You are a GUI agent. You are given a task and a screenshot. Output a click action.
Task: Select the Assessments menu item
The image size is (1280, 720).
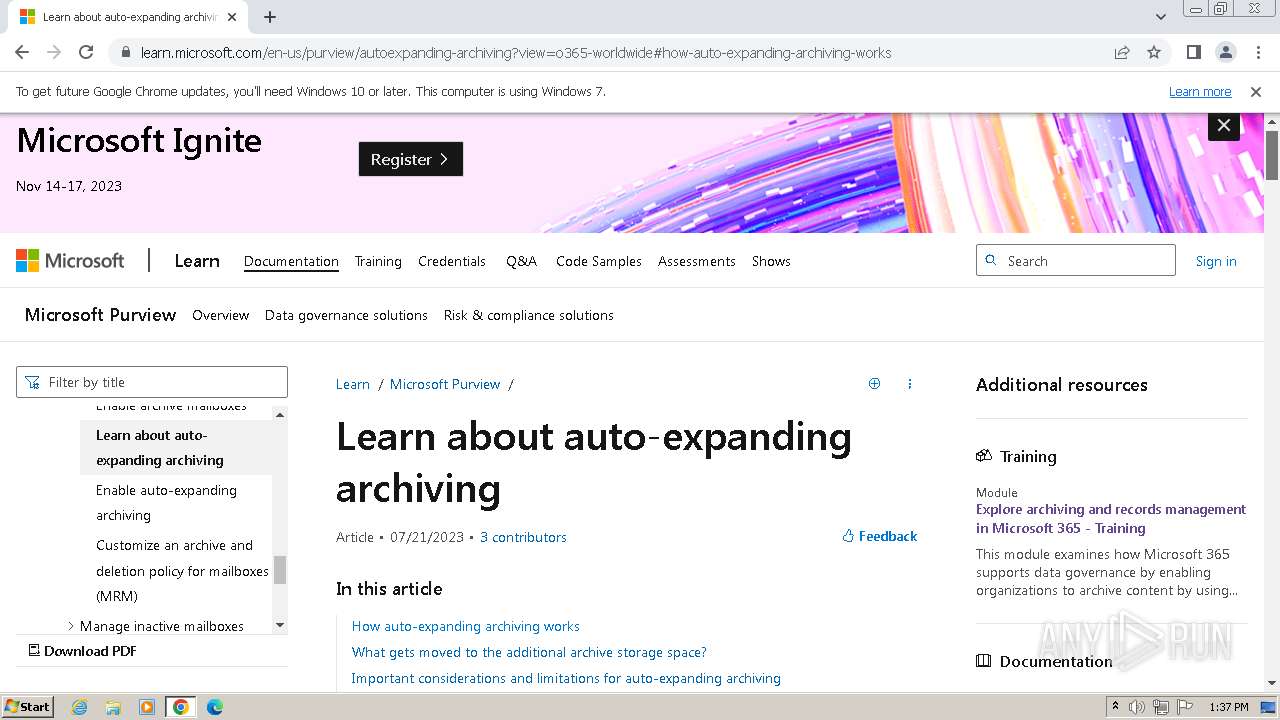pyautogui.click(x=697, y=261)
